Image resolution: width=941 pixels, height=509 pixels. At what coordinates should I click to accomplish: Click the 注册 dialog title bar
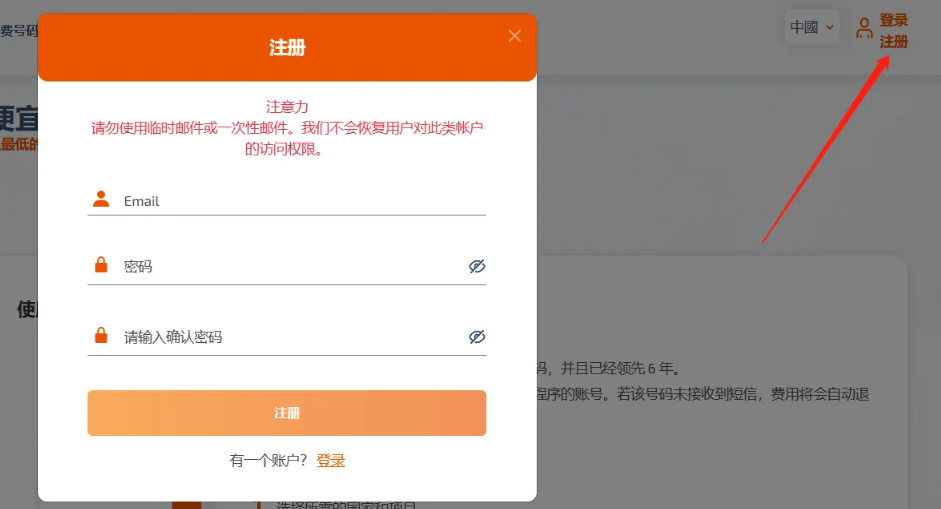[287, 47]
